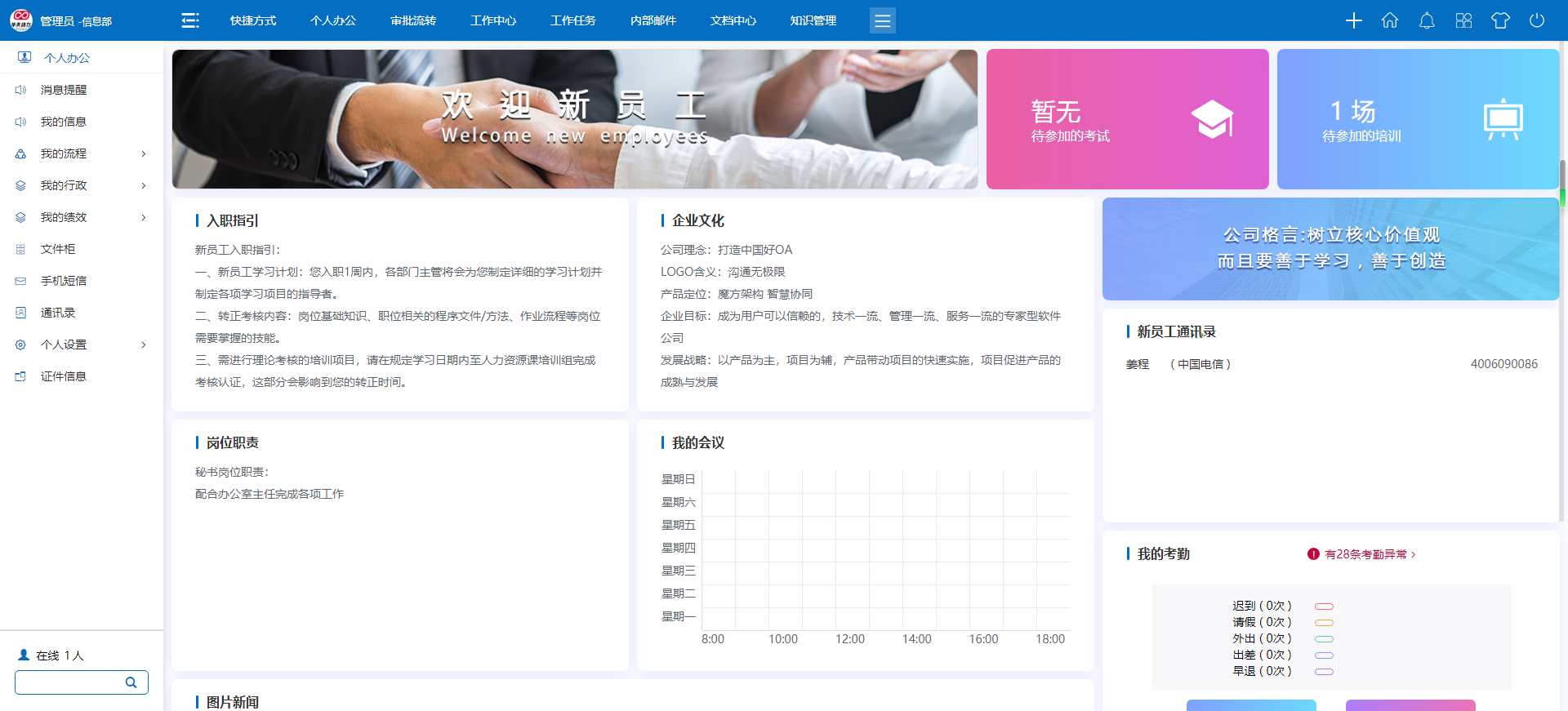Image resolution: width=1568 pixels, height=711 pixels.
Task: Go to home via house icon
Action: (x=1390, y=20)
